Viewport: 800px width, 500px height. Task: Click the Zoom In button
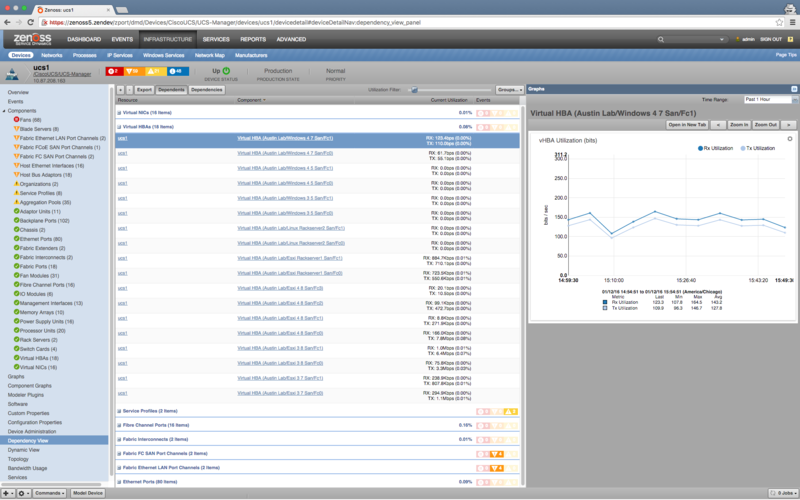point(739,125)
